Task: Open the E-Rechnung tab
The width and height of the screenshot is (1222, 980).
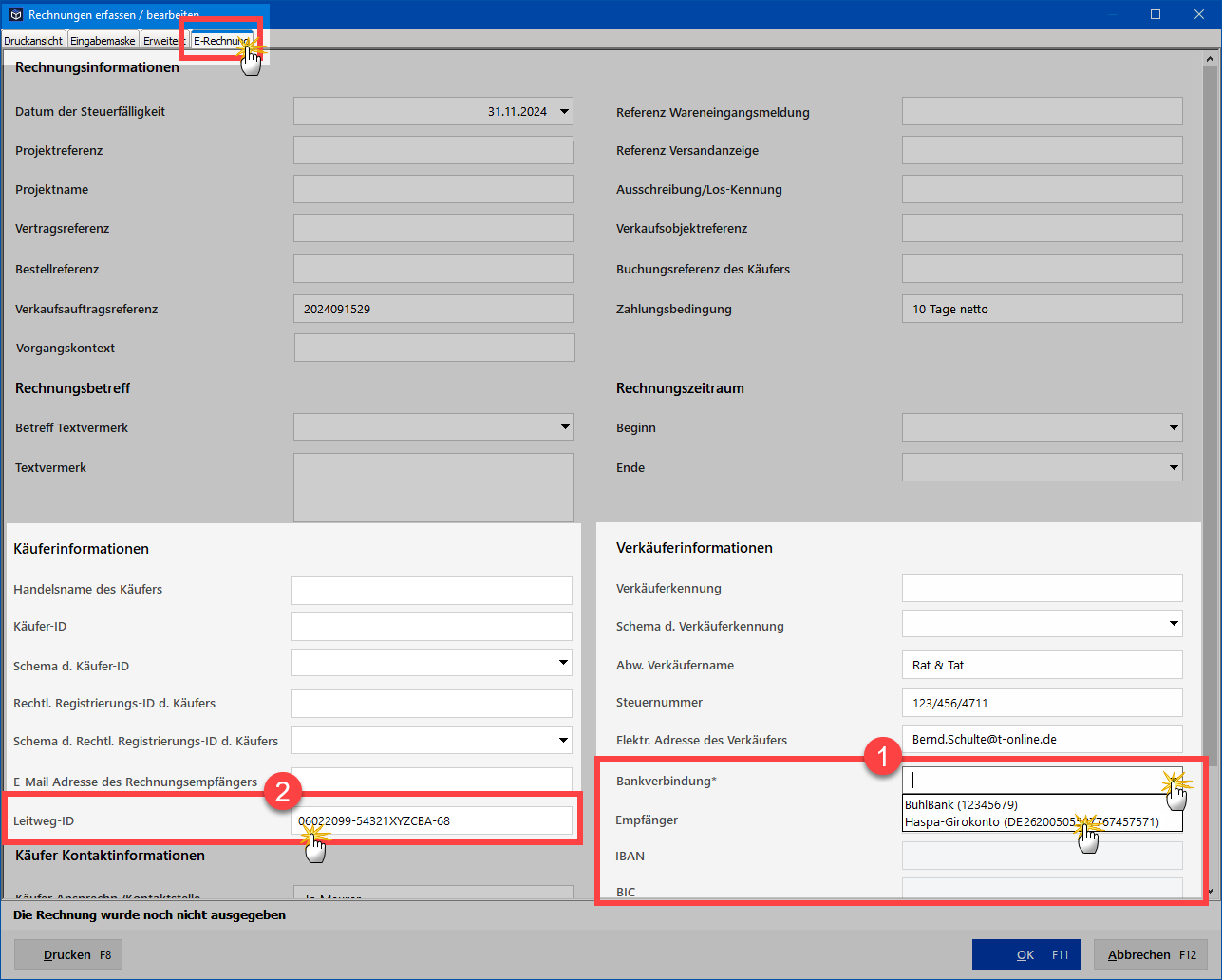Action: [221, 41]
